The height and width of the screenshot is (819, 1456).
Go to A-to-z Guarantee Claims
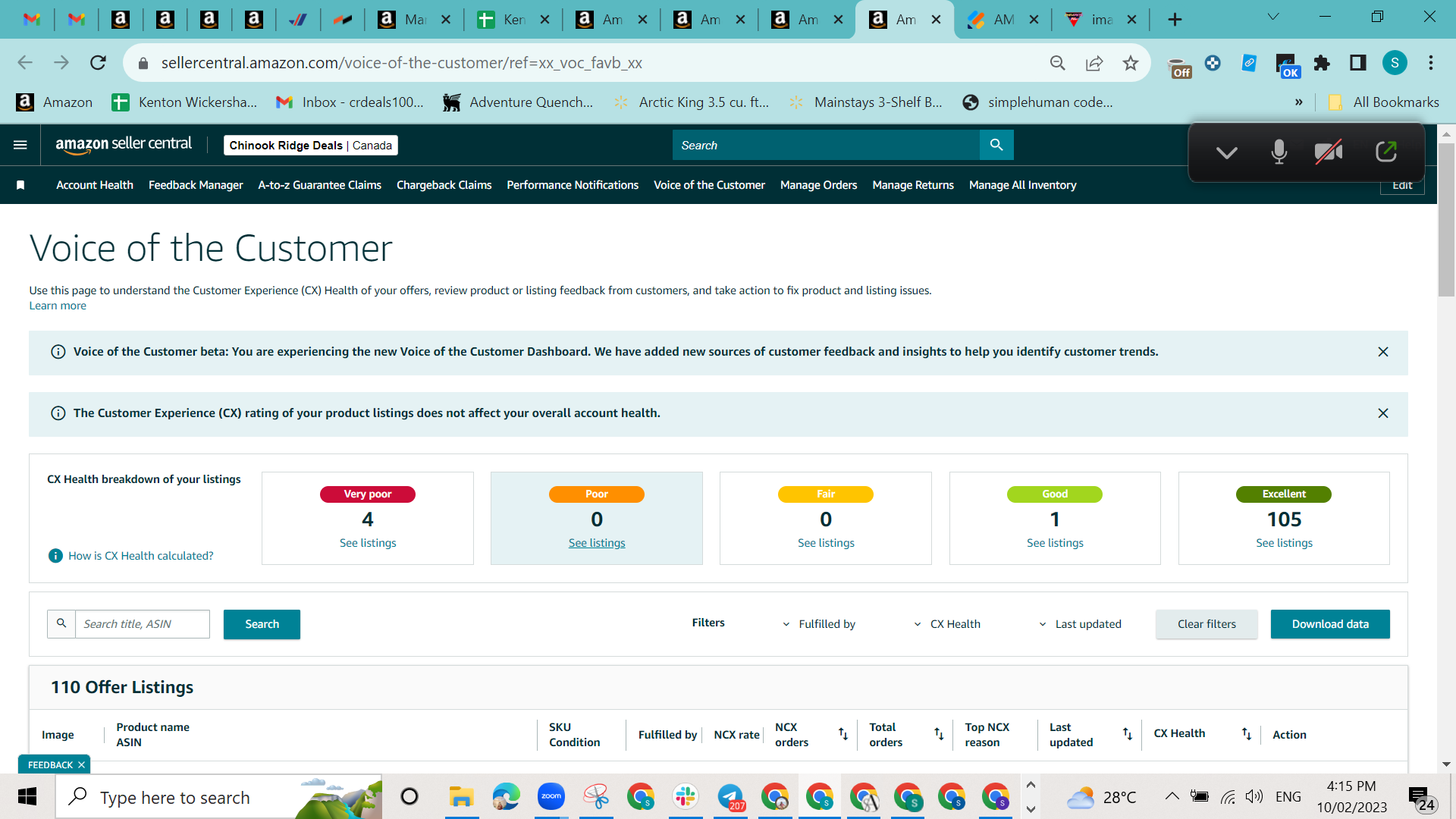pyautogui.click(x=320, y=185)
